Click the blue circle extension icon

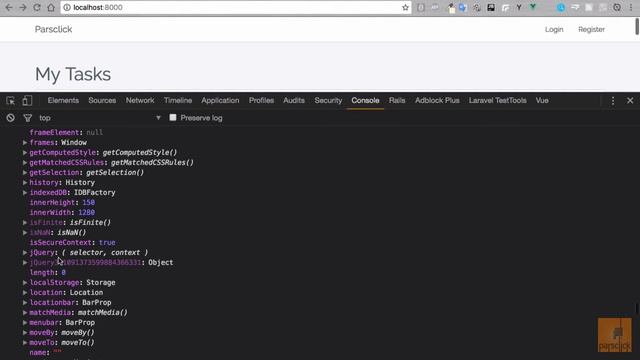(x=561, y=7)
